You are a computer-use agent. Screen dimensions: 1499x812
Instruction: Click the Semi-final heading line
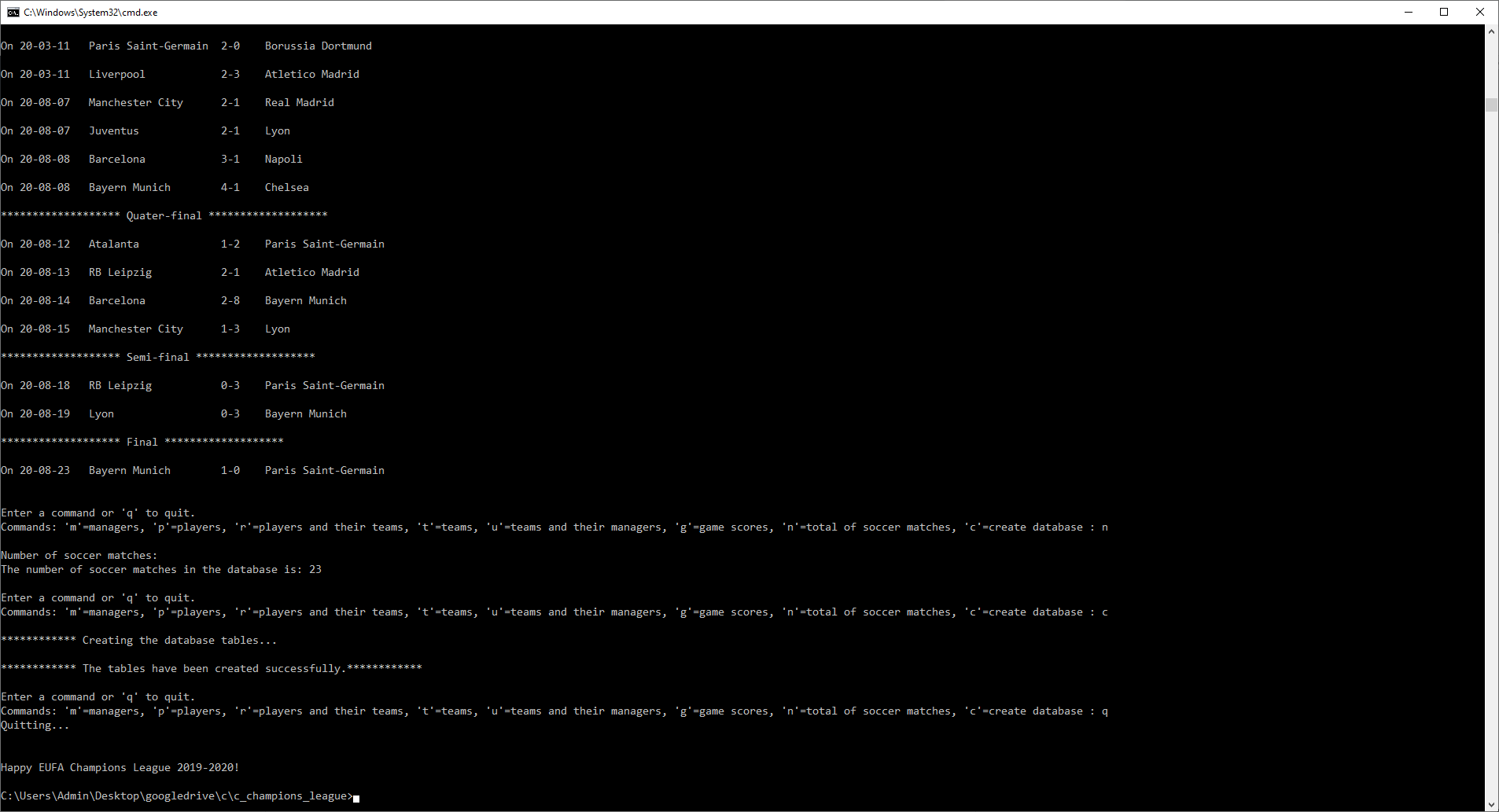pyautogui.click(x=158, y=357)
